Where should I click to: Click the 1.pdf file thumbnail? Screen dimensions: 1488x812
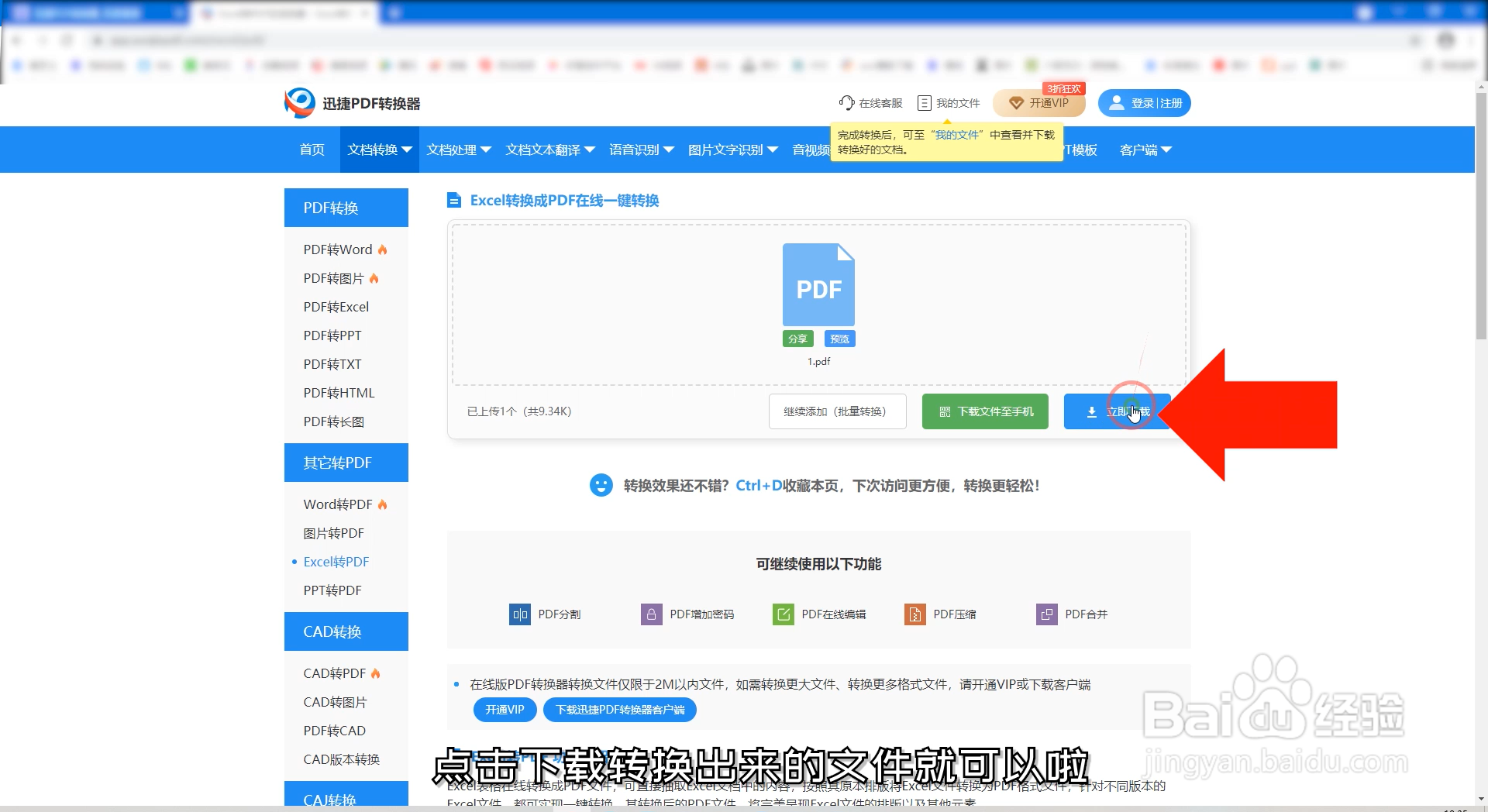coord(818,284)
